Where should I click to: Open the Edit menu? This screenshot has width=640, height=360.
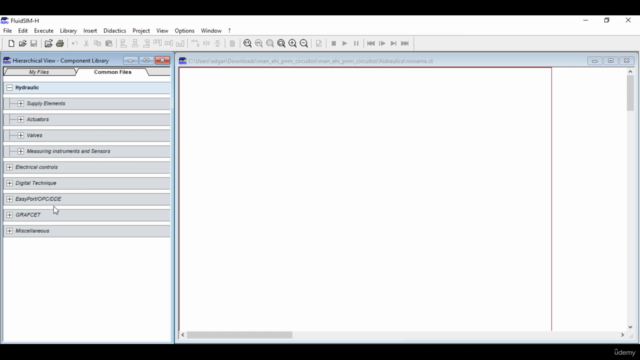pyautogui.click(x=22, y=31)
